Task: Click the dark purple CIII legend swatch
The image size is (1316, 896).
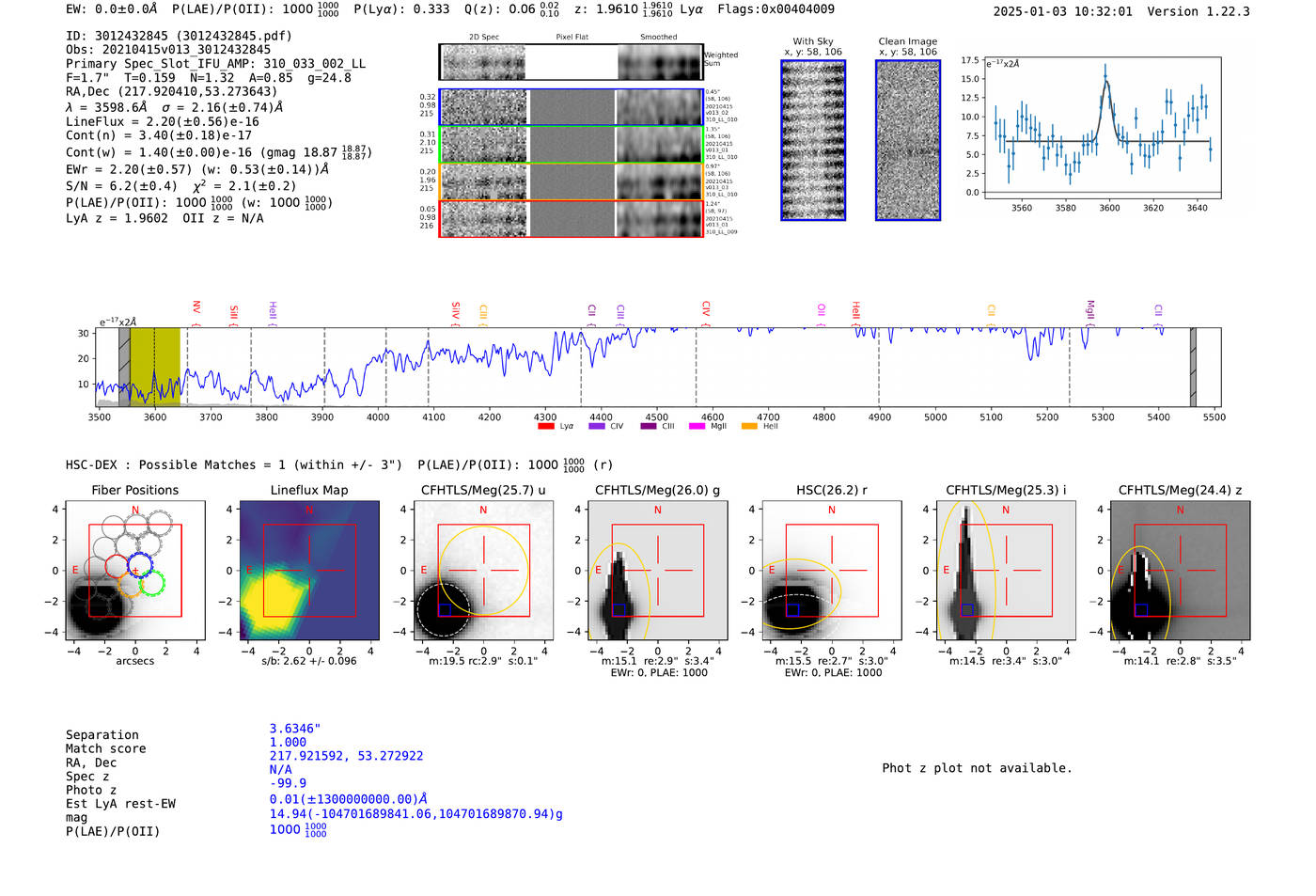Action: click(649, 426)
